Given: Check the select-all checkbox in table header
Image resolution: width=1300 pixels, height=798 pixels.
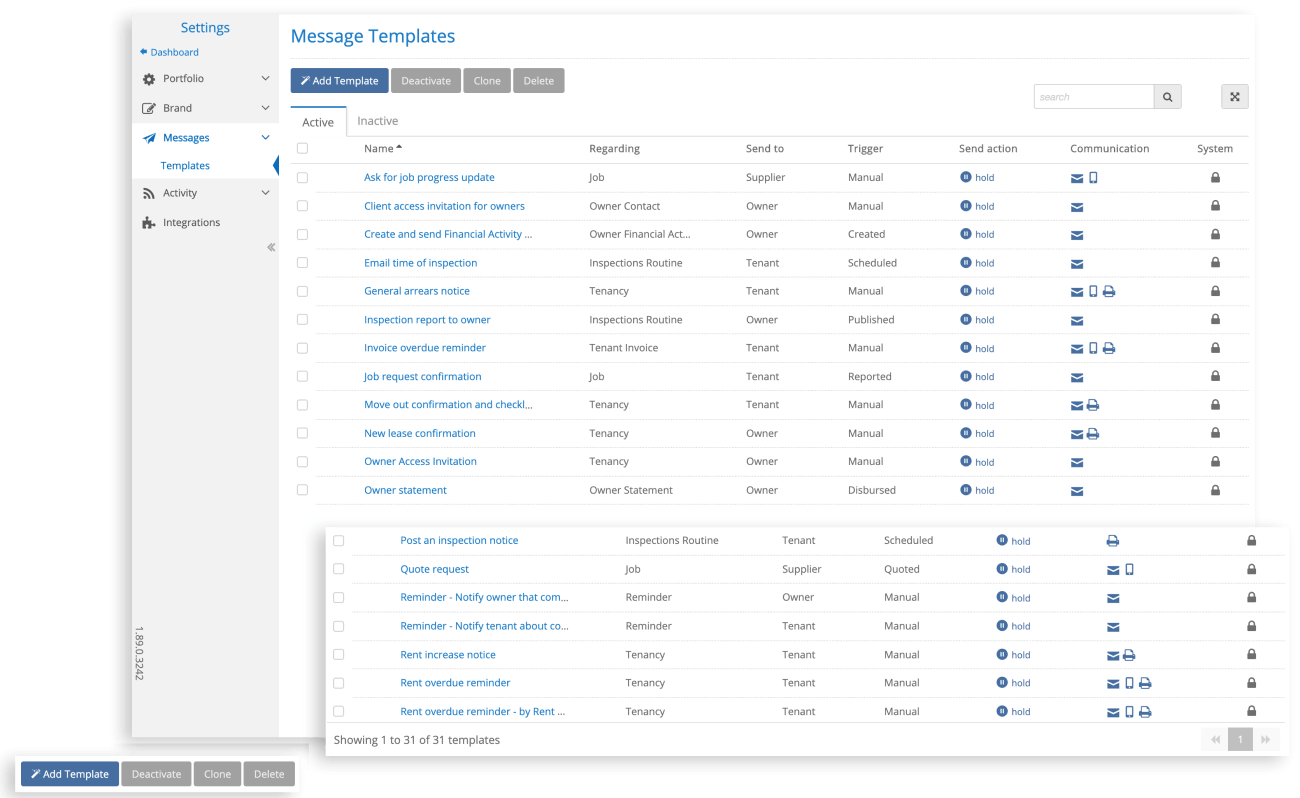Looking at the screenshot, I should [x=302, y=146].
